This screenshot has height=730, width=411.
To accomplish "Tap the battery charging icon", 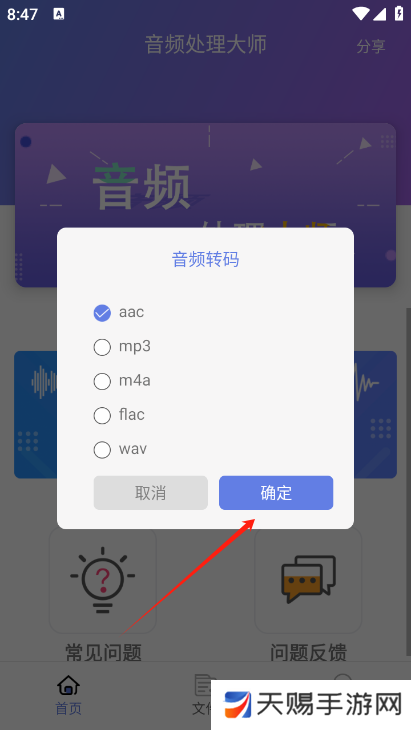I will click(399, 14).
